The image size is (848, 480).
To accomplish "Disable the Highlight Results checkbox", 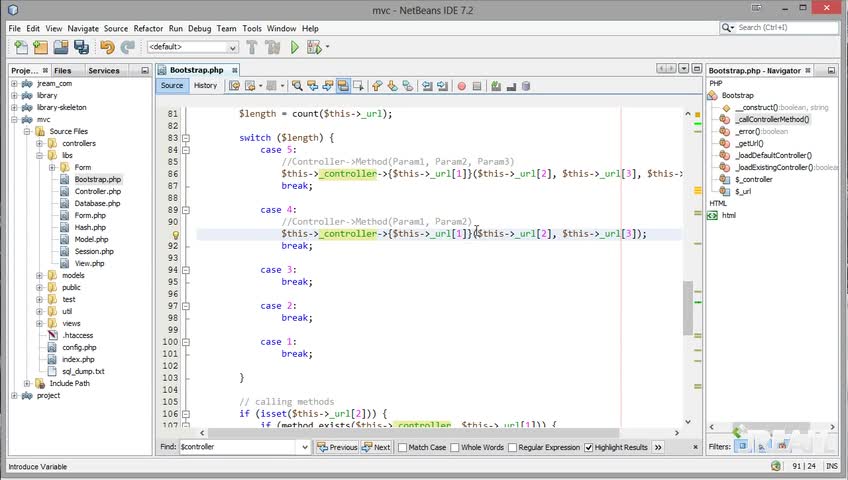I will [x=588, y=447].
